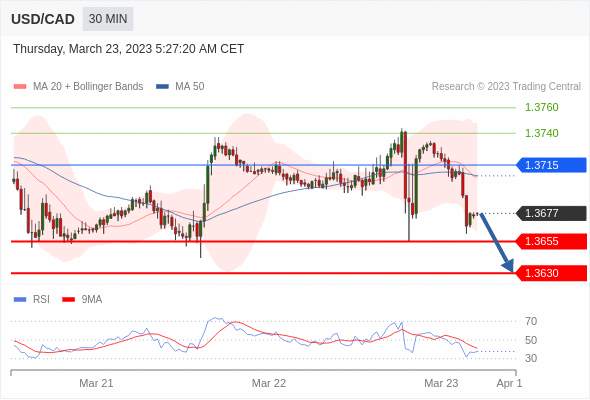The image size is (590, 400).
Task: Click the blue MA 50 legend swatch
Action: [162, 87]
